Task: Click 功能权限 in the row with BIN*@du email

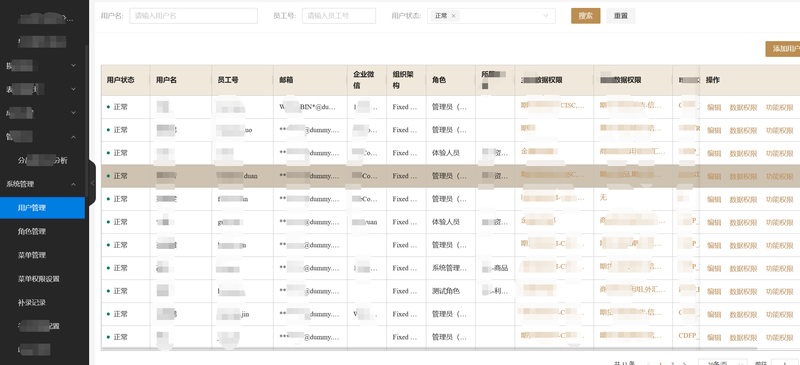Action: [x=780, y=107]
